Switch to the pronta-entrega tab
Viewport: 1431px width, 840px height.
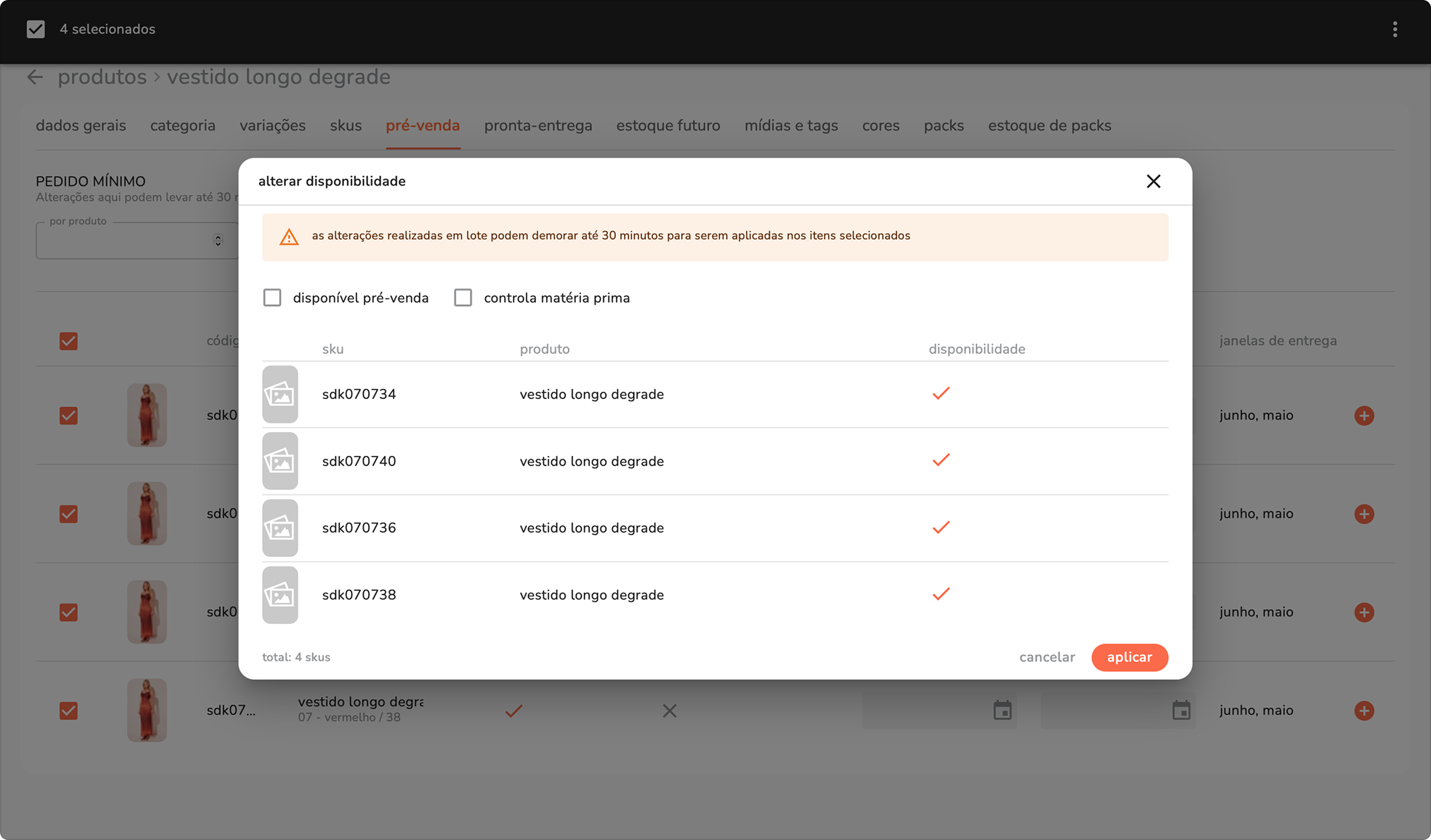coord(538,126)
